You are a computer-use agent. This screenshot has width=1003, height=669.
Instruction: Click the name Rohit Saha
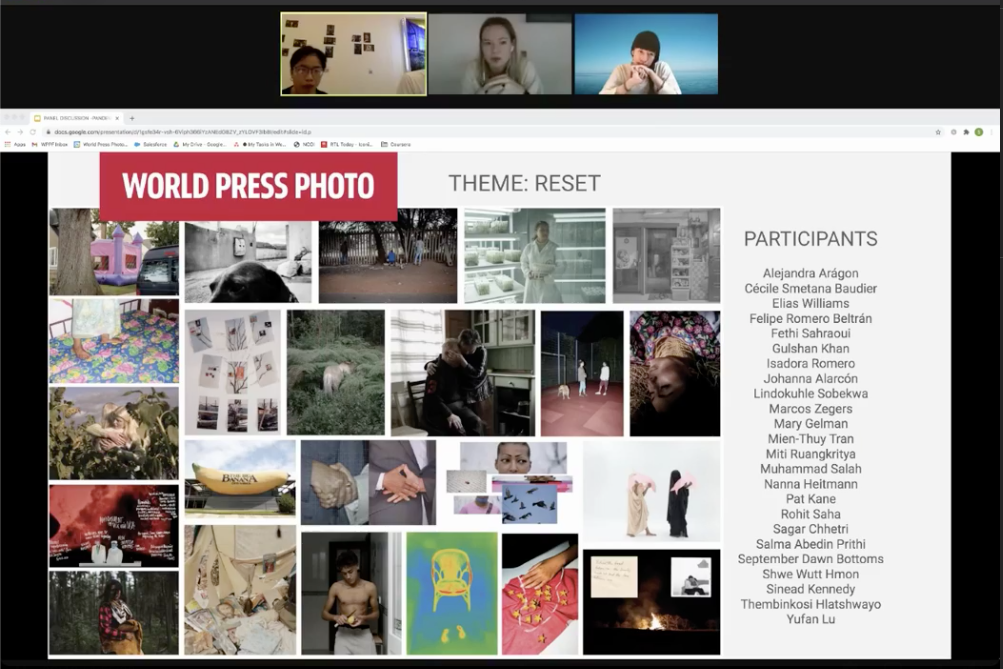810,514
